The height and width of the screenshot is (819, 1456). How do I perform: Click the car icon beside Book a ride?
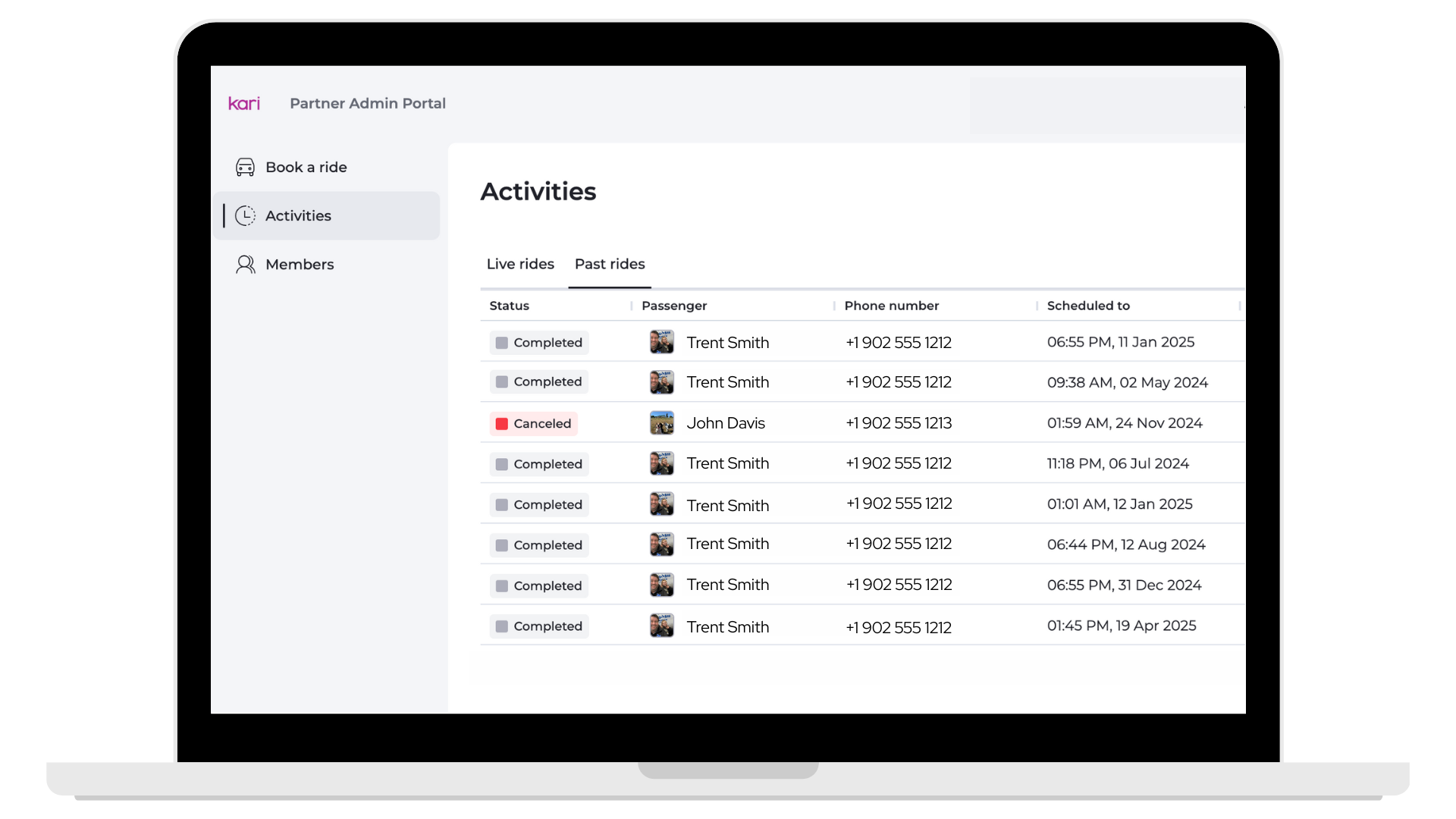coord(245,168)
